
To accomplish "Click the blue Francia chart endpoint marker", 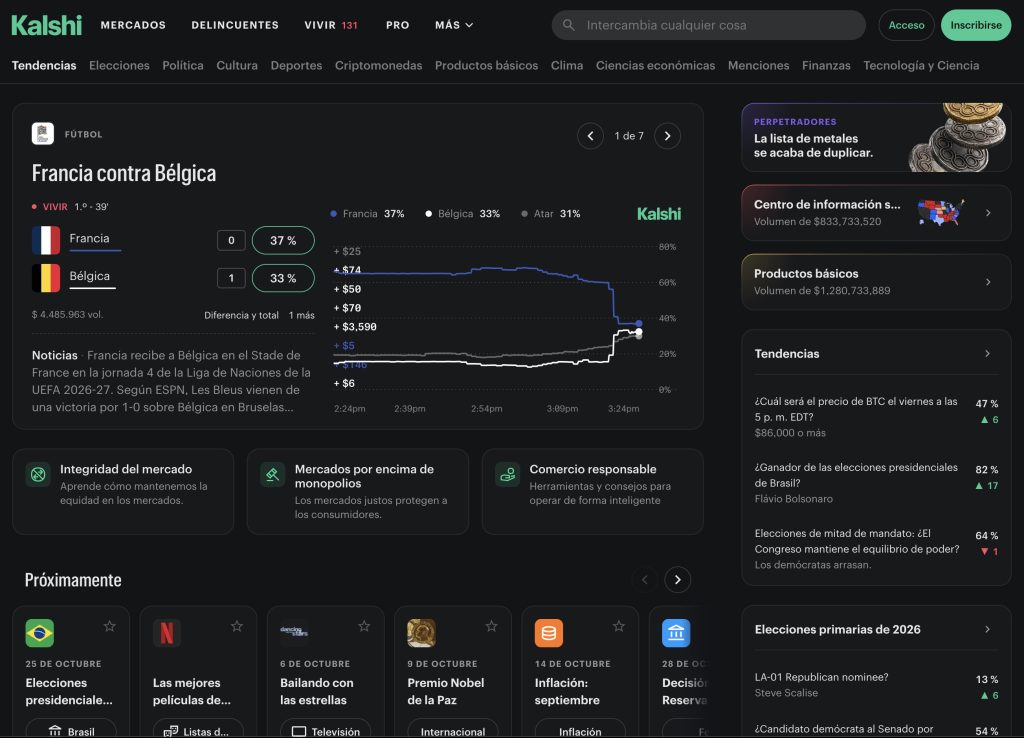I will click(x=639, y=323).
